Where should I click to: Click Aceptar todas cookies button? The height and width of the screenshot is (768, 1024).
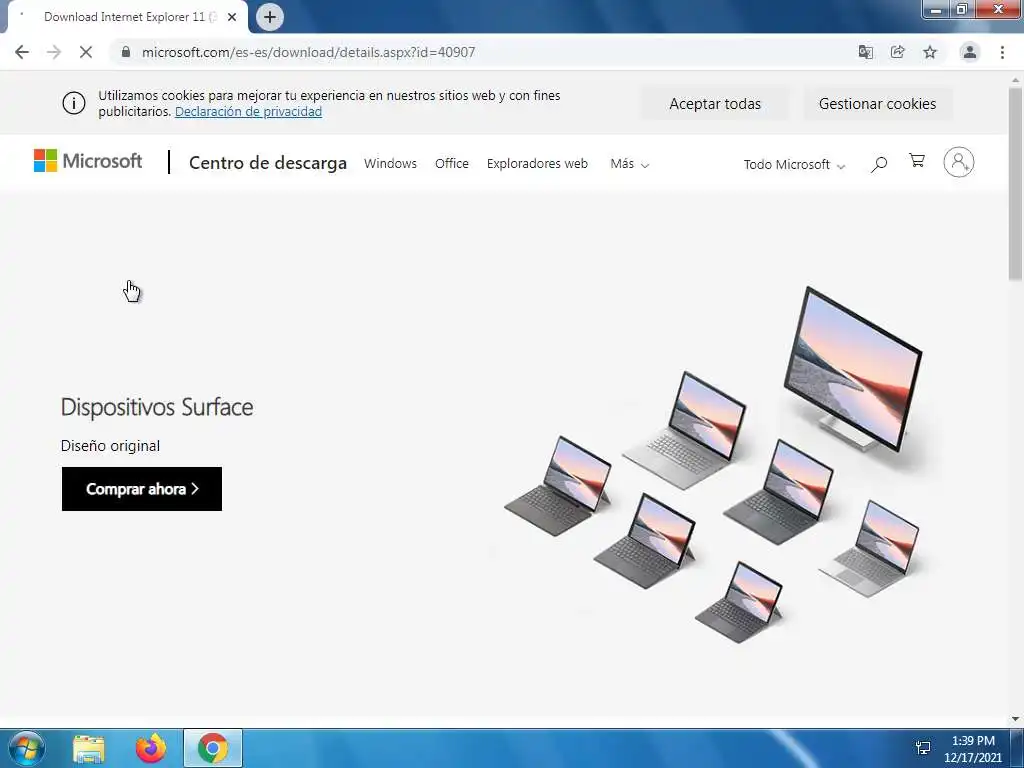coord(715,104)
